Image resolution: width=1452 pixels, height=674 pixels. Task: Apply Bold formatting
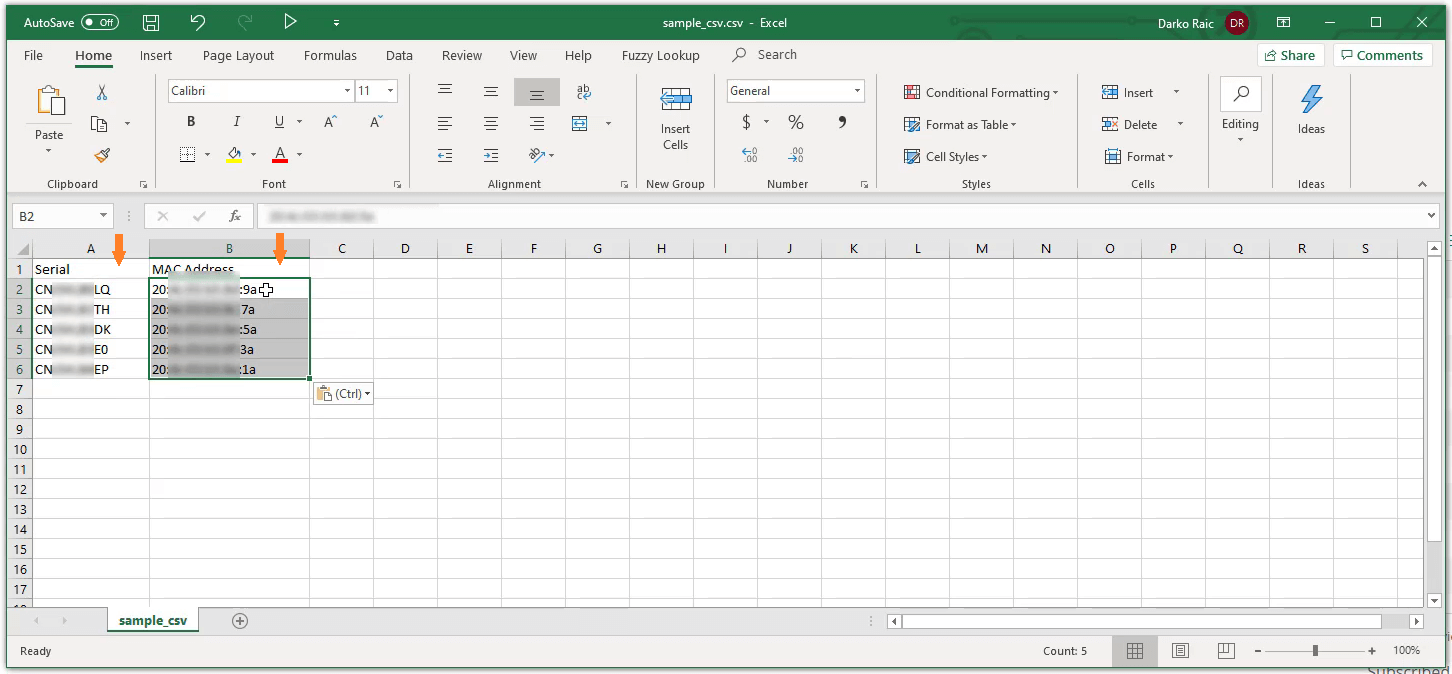coord(191,122)
